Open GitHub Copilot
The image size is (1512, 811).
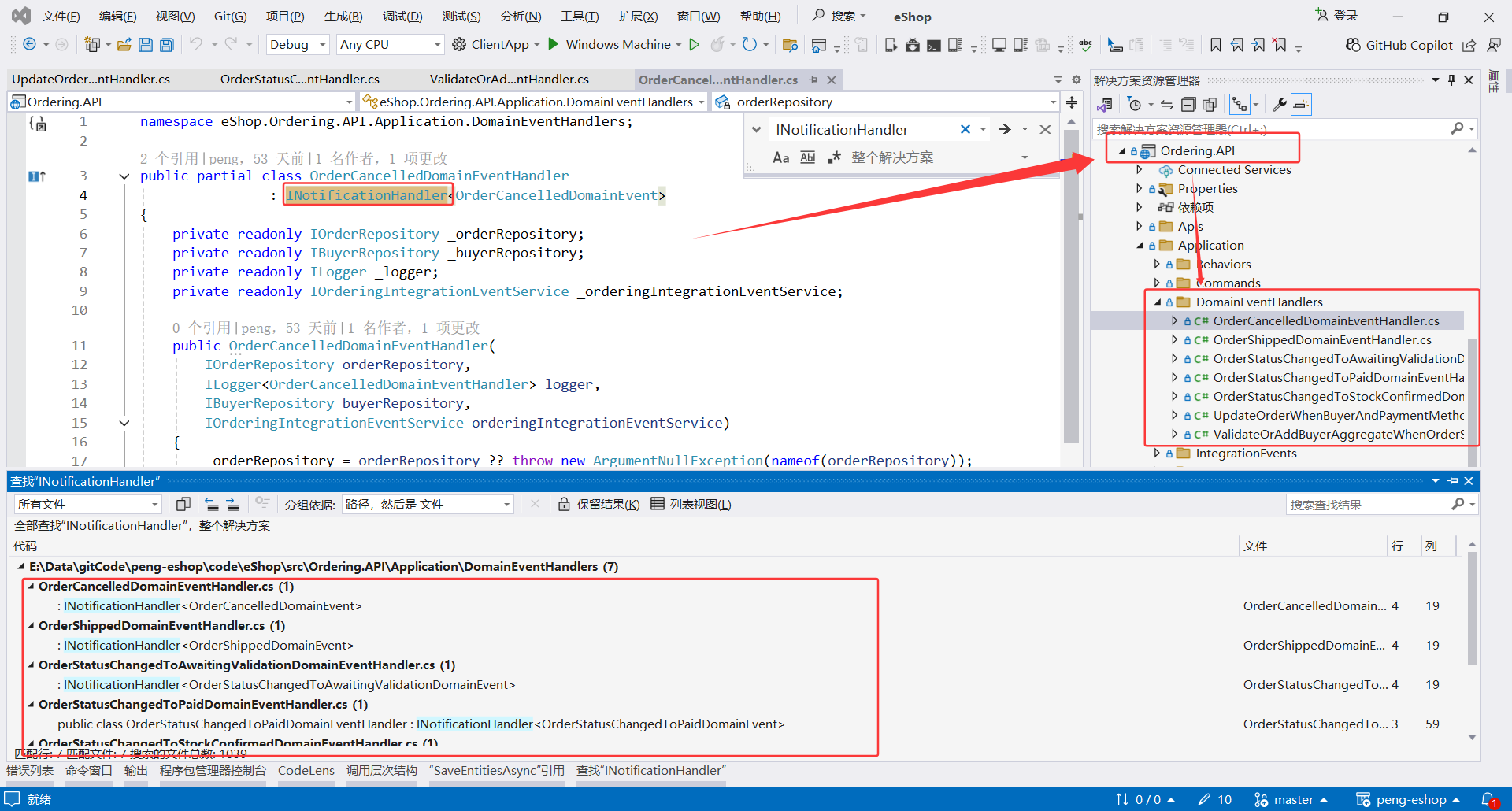(x=1399, y=45)
